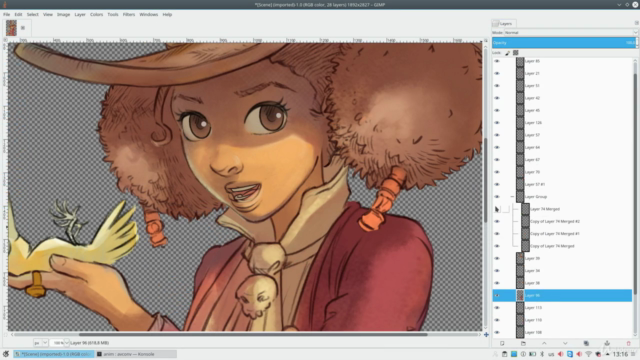Select Layer 113 row

click(x=562, y=308)
